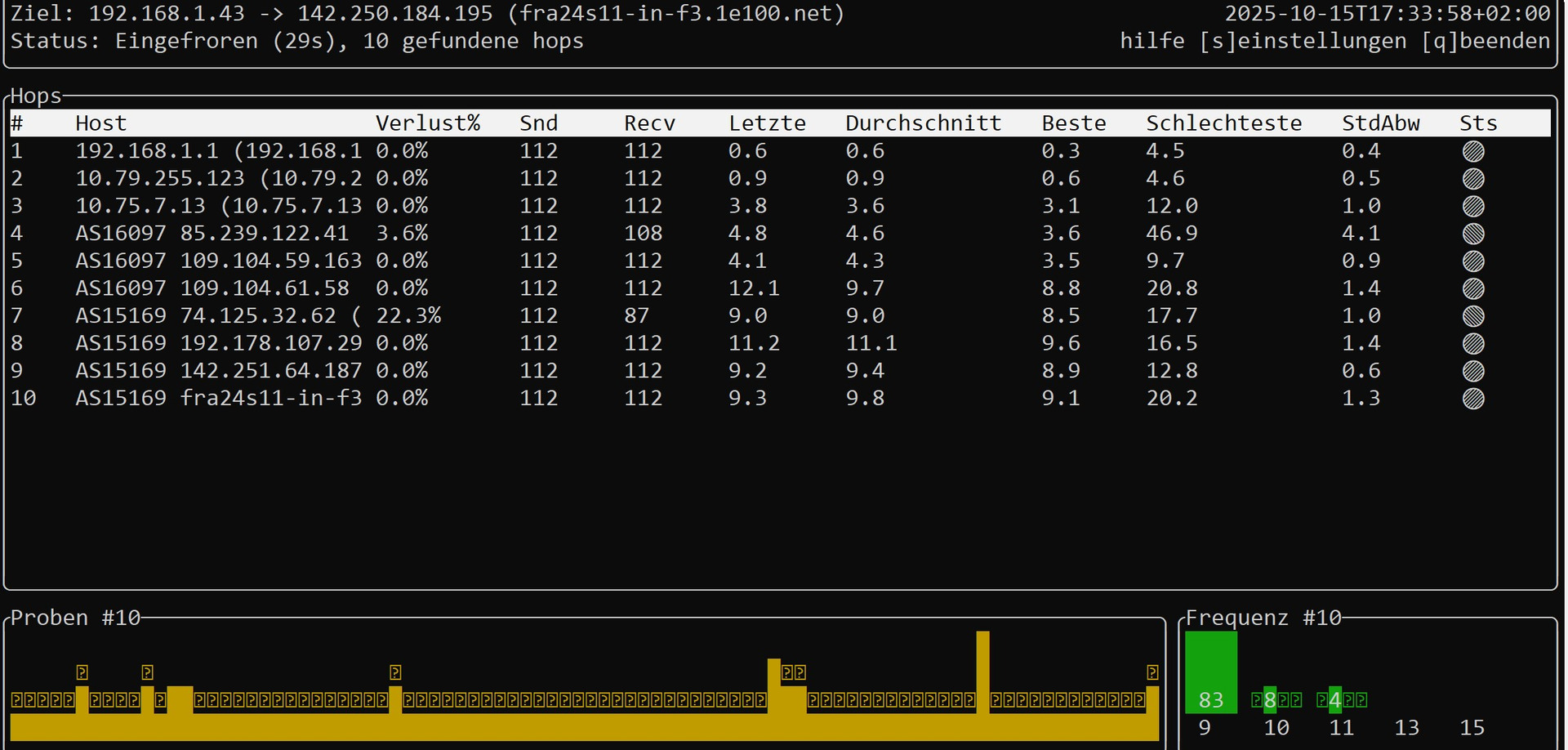Image resolution: width=1568 pixels, height=750 pixels.
Task: Click the Proben #10 panel title
Action: click(75, 618)
